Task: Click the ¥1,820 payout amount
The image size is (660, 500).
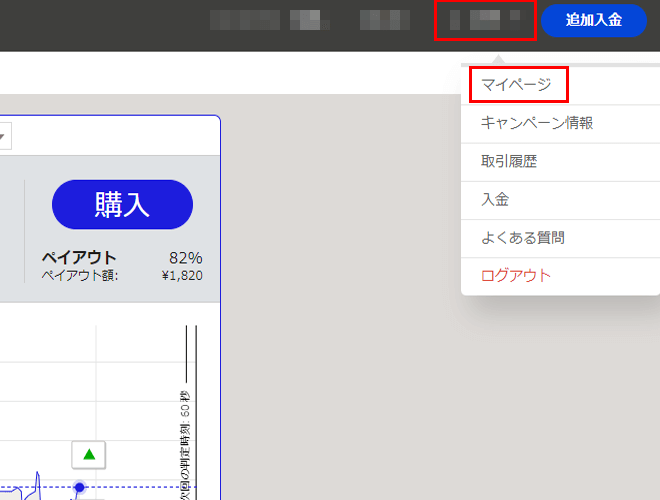Action: click(182, 276)
